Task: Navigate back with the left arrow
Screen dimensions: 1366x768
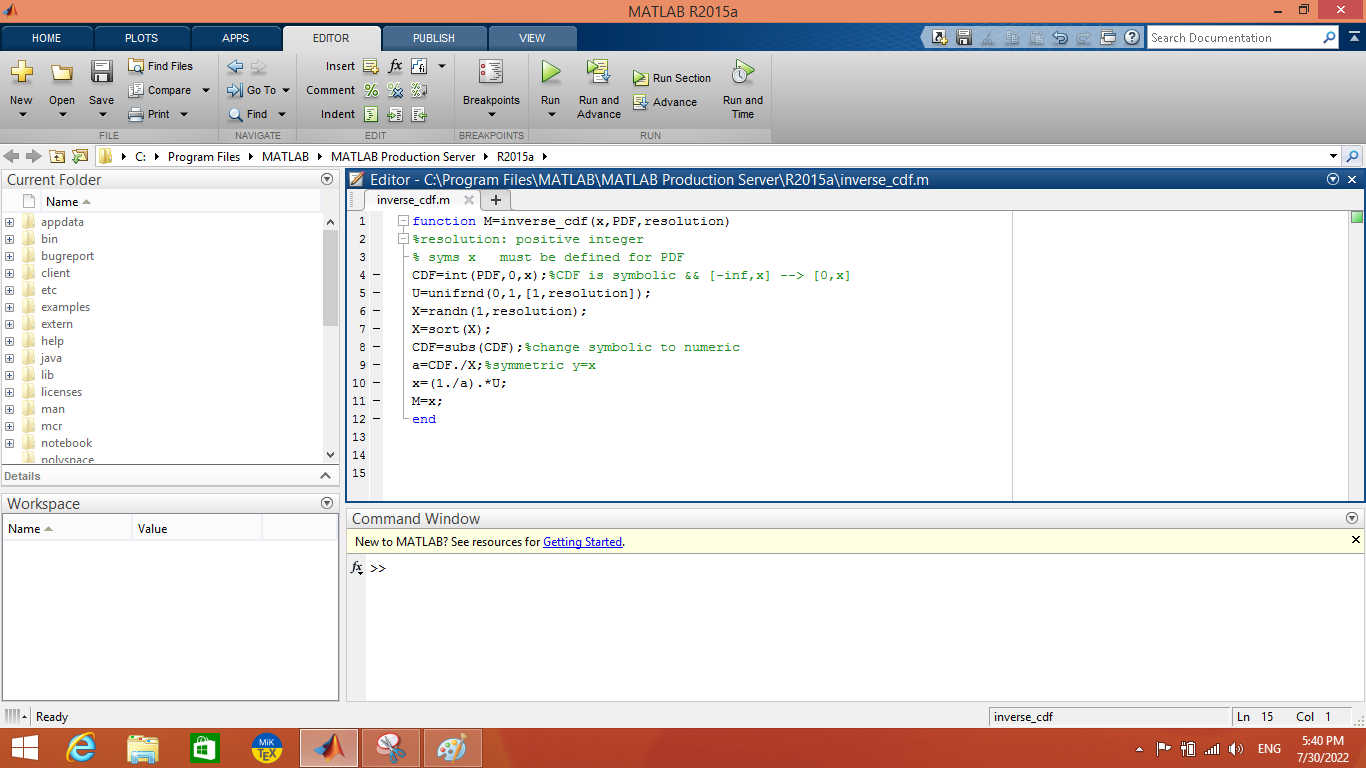Action: click(x=235, y=67)
